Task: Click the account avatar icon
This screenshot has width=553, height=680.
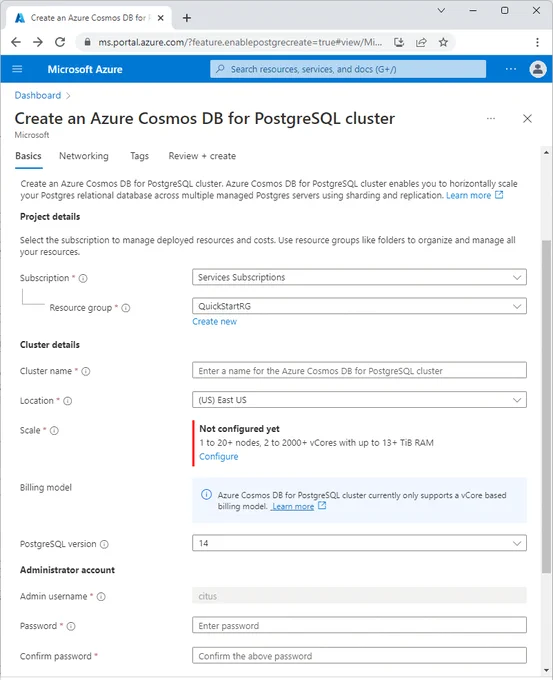Action: pos(538,69)
